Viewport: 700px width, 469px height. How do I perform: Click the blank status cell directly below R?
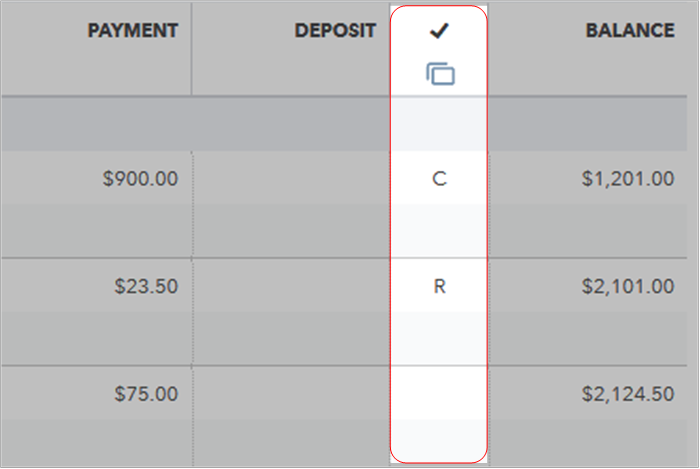click(439, 338)
